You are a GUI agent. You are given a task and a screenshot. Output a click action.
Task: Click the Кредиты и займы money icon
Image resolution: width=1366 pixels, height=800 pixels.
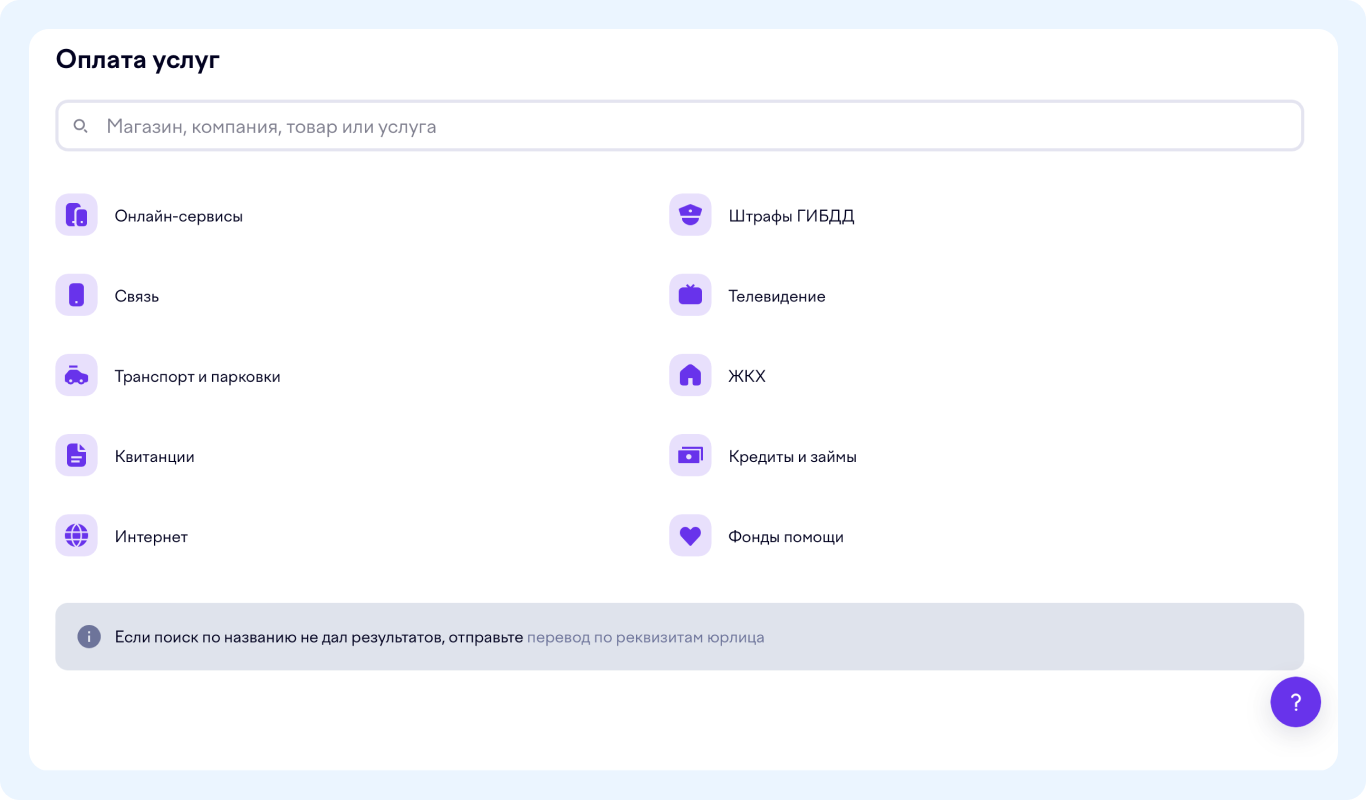pyautogui.click(x=690, y=456)
